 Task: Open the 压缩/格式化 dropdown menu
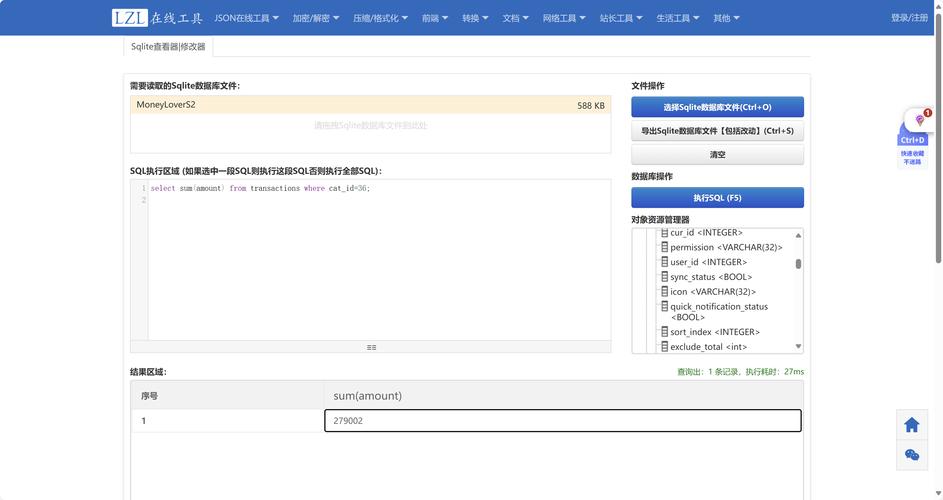(x=380, y=18)
